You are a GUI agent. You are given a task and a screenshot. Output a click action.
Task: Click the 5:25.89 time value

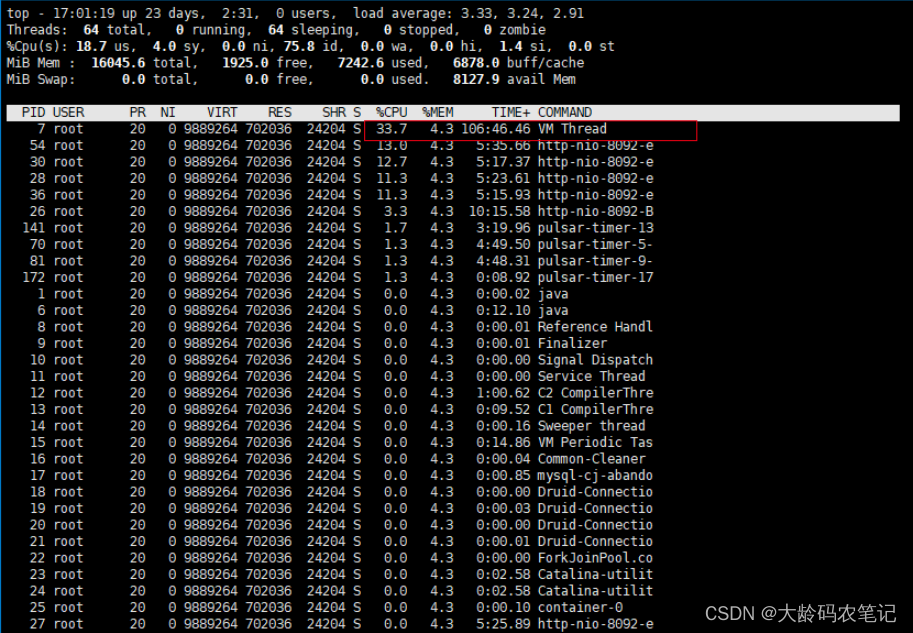(504, 624)
